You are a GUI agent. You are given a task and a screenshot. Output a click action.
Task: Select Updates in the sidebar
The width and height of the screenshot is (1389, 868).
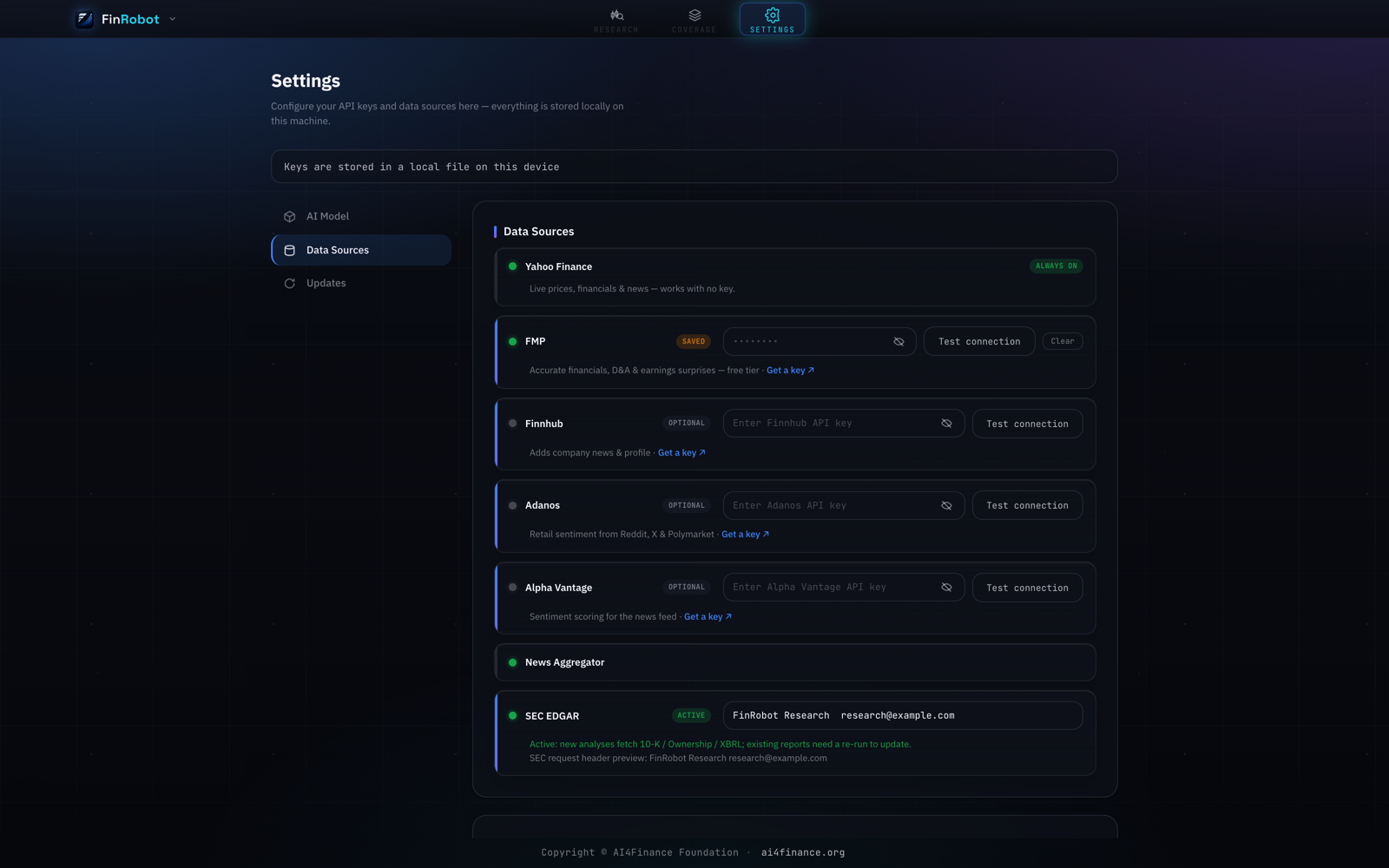click(x=361, y=283)
